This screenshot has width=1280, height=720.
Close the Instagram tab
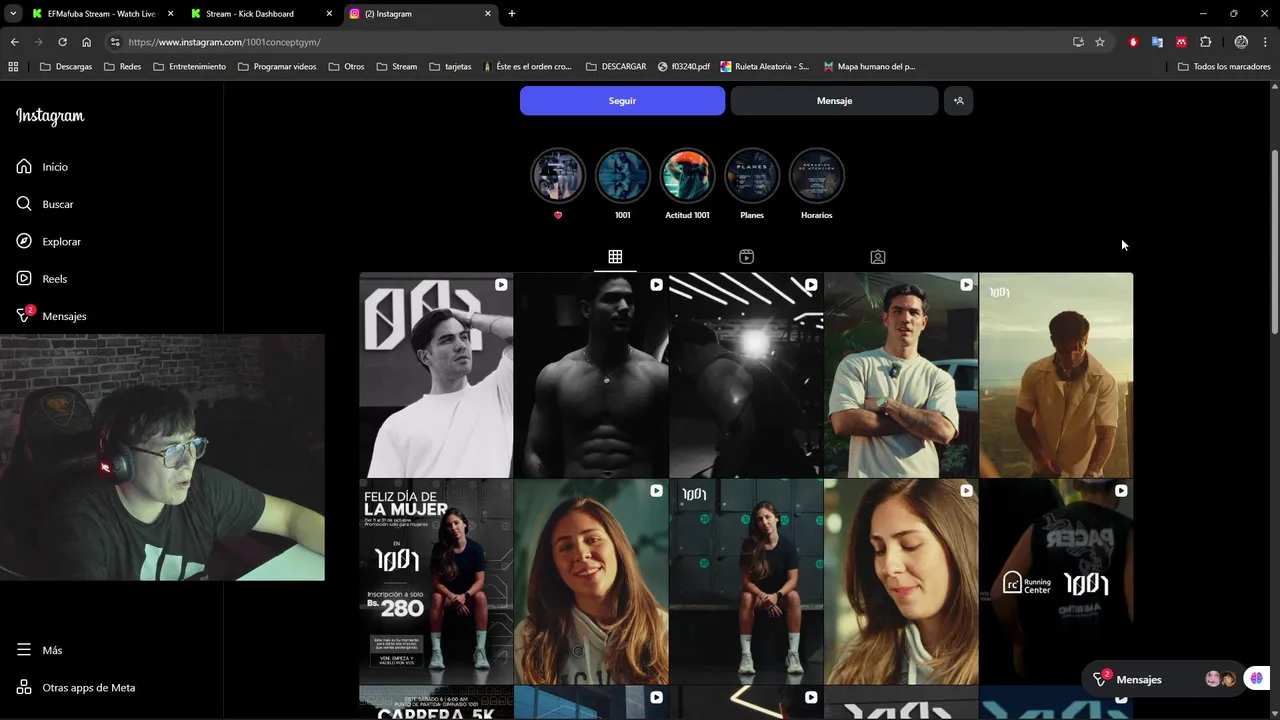(488, 14)
